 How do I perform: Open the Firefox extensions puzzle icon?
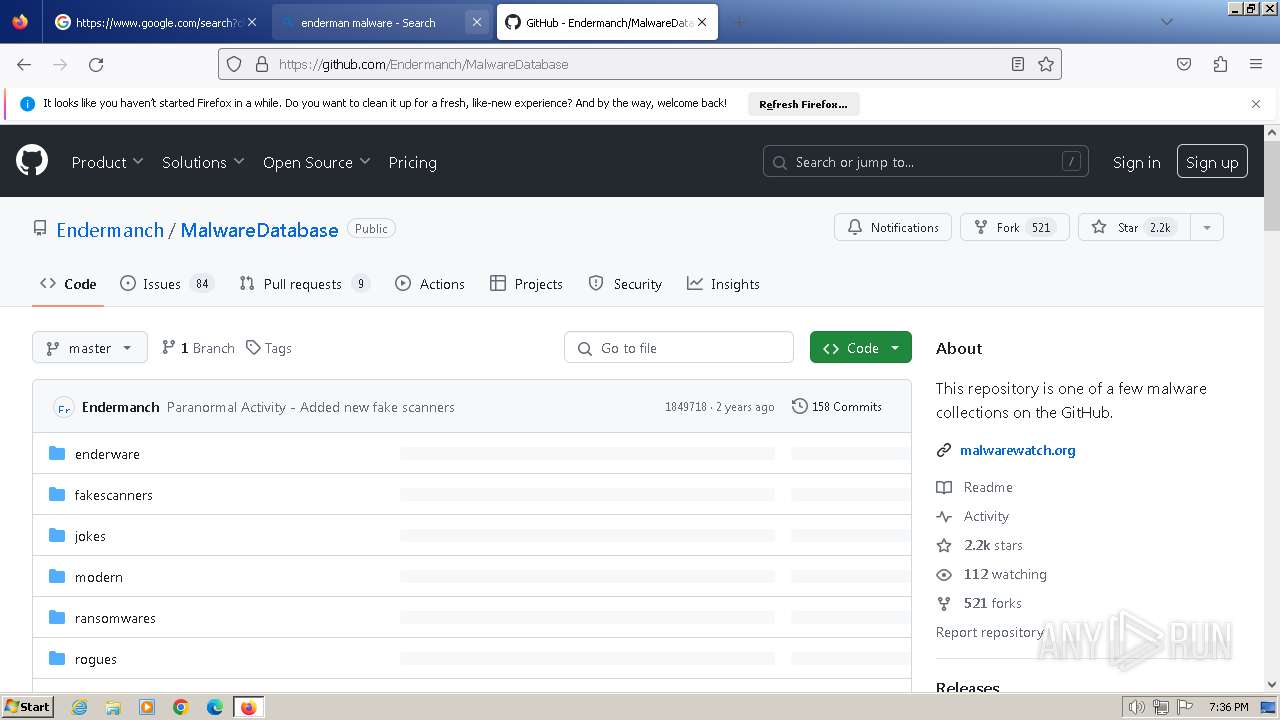point(1220,64)
